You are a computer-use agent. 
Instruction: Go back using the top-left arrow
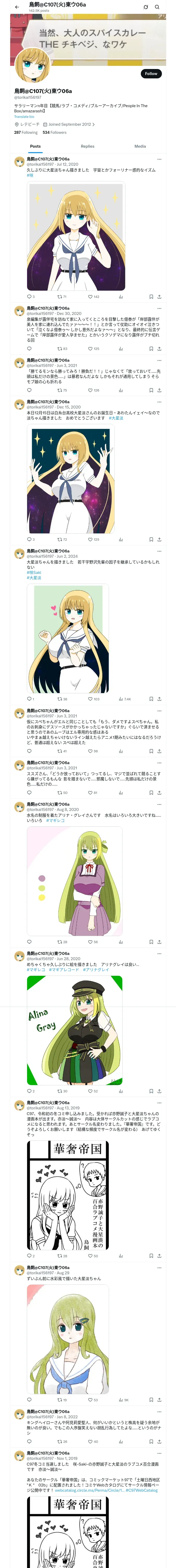coord(17,7)
